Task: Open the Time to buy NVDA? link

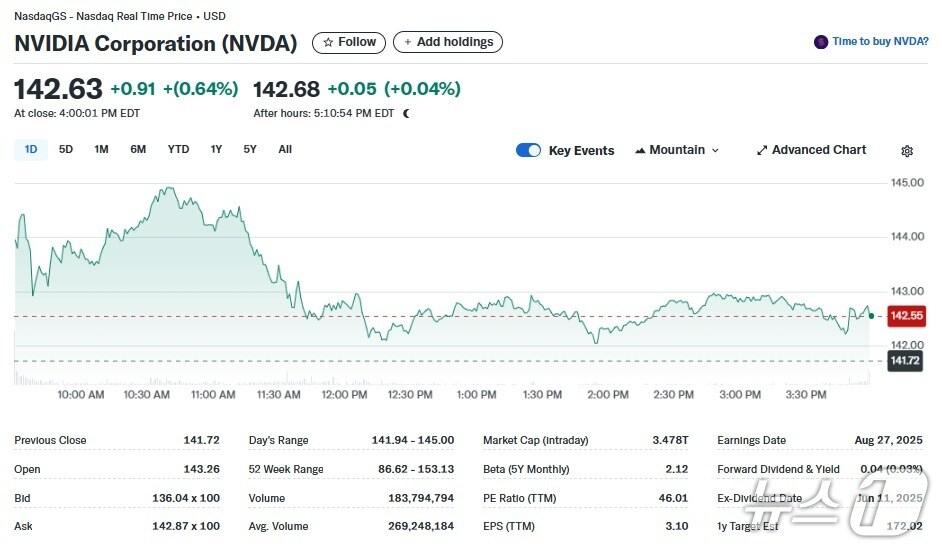Action: 880,42
